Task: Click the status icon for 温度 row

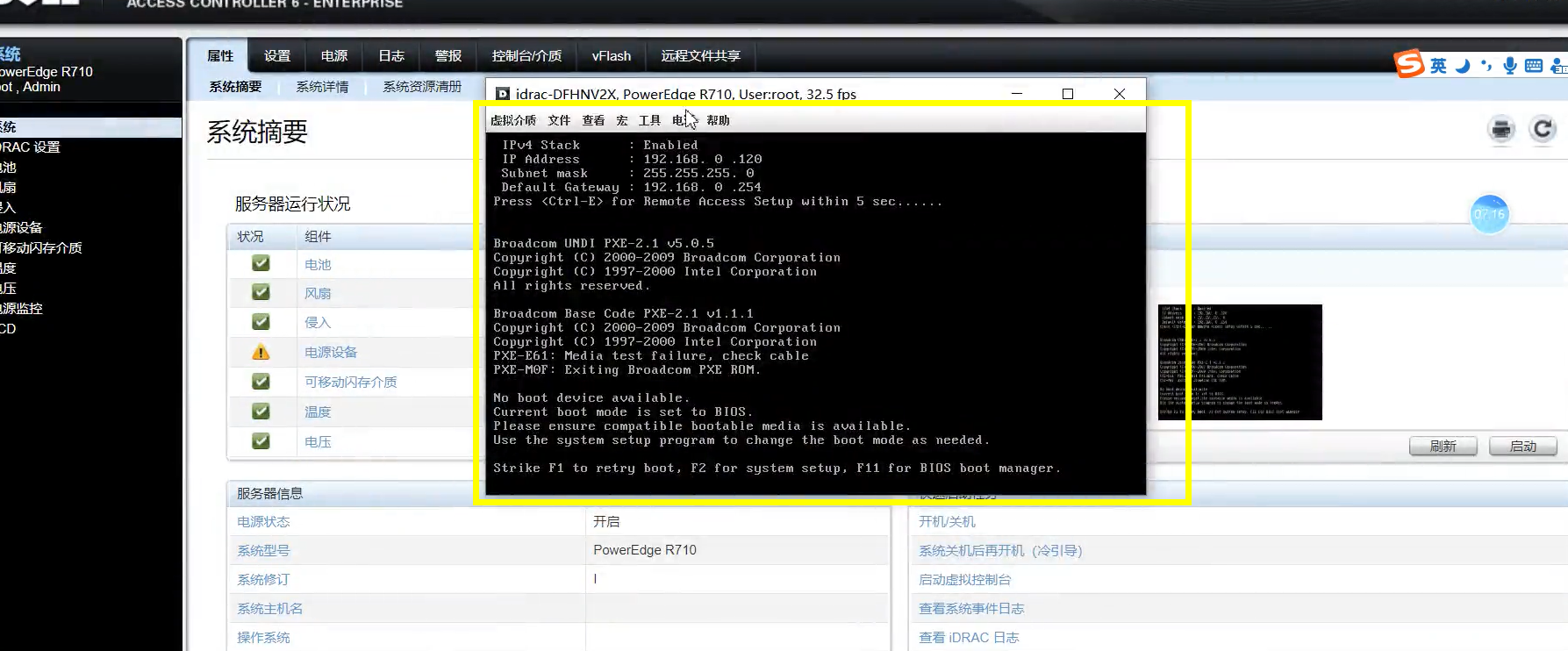Action: (x=261, y=411)
